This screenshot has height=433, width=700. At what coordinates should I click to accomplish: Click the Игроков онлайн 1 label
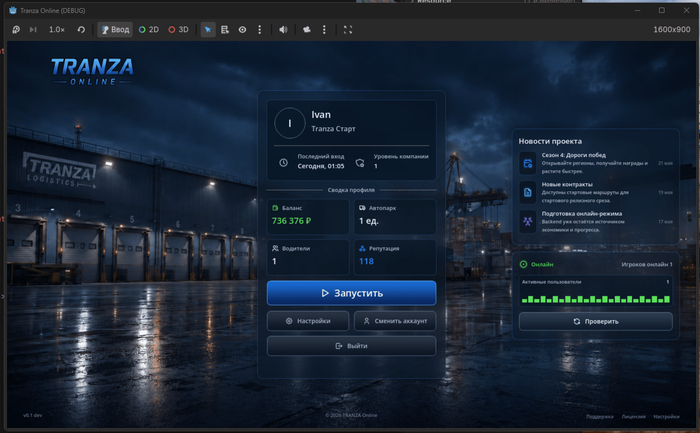(646, 264)
